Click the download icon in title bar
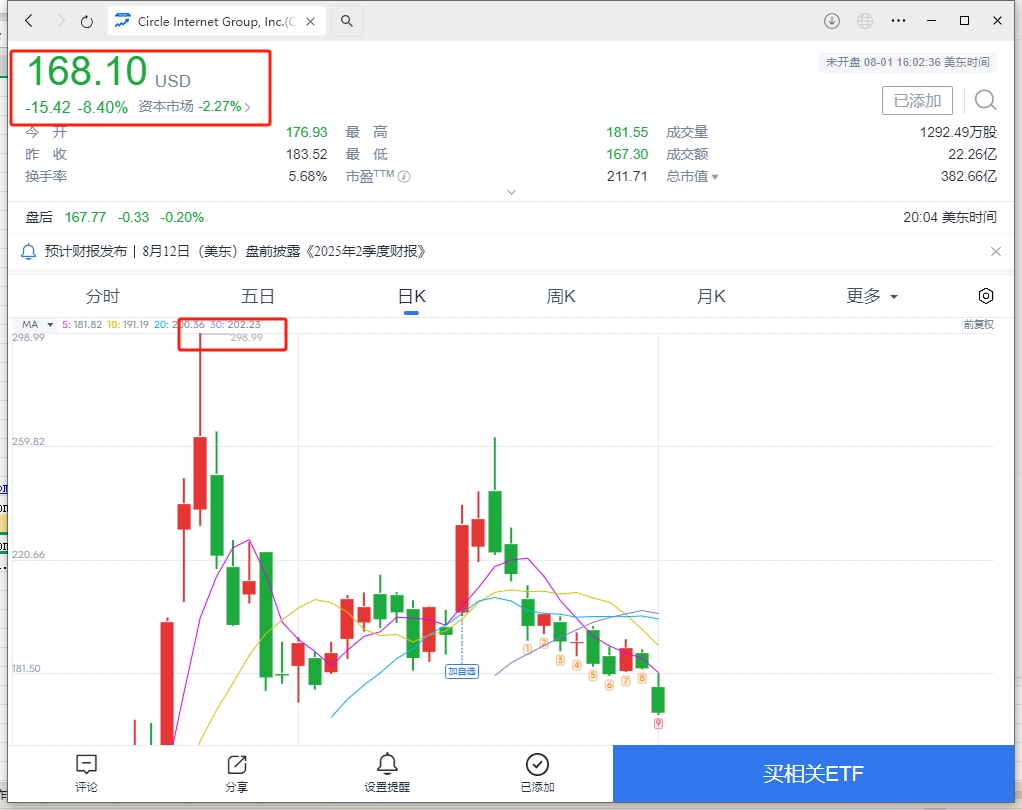 [832, 21]
